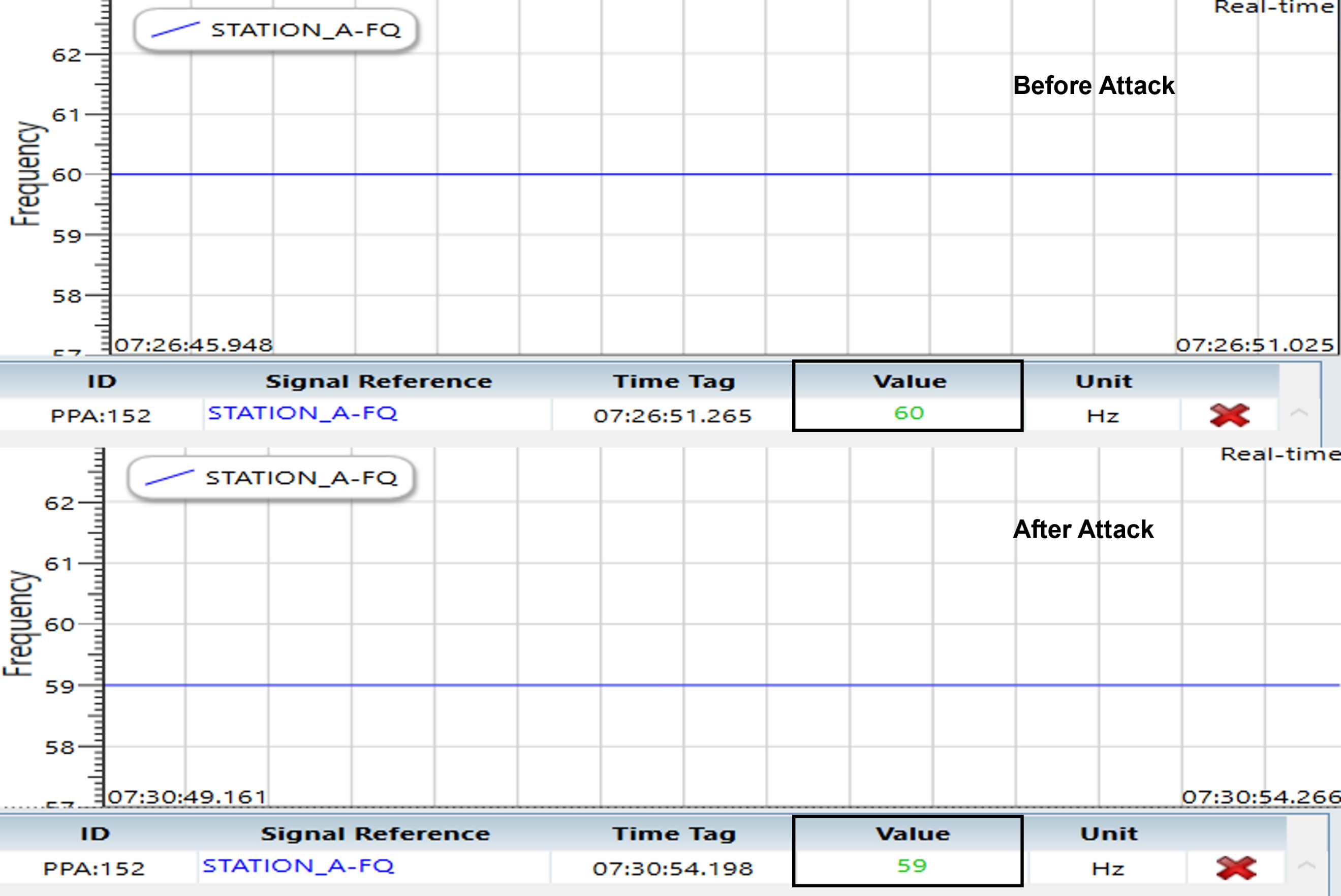The height and width of the screenshot is (896, 1341).
Task: Click the blue line icon in the bottom legend
Action: 169,477
